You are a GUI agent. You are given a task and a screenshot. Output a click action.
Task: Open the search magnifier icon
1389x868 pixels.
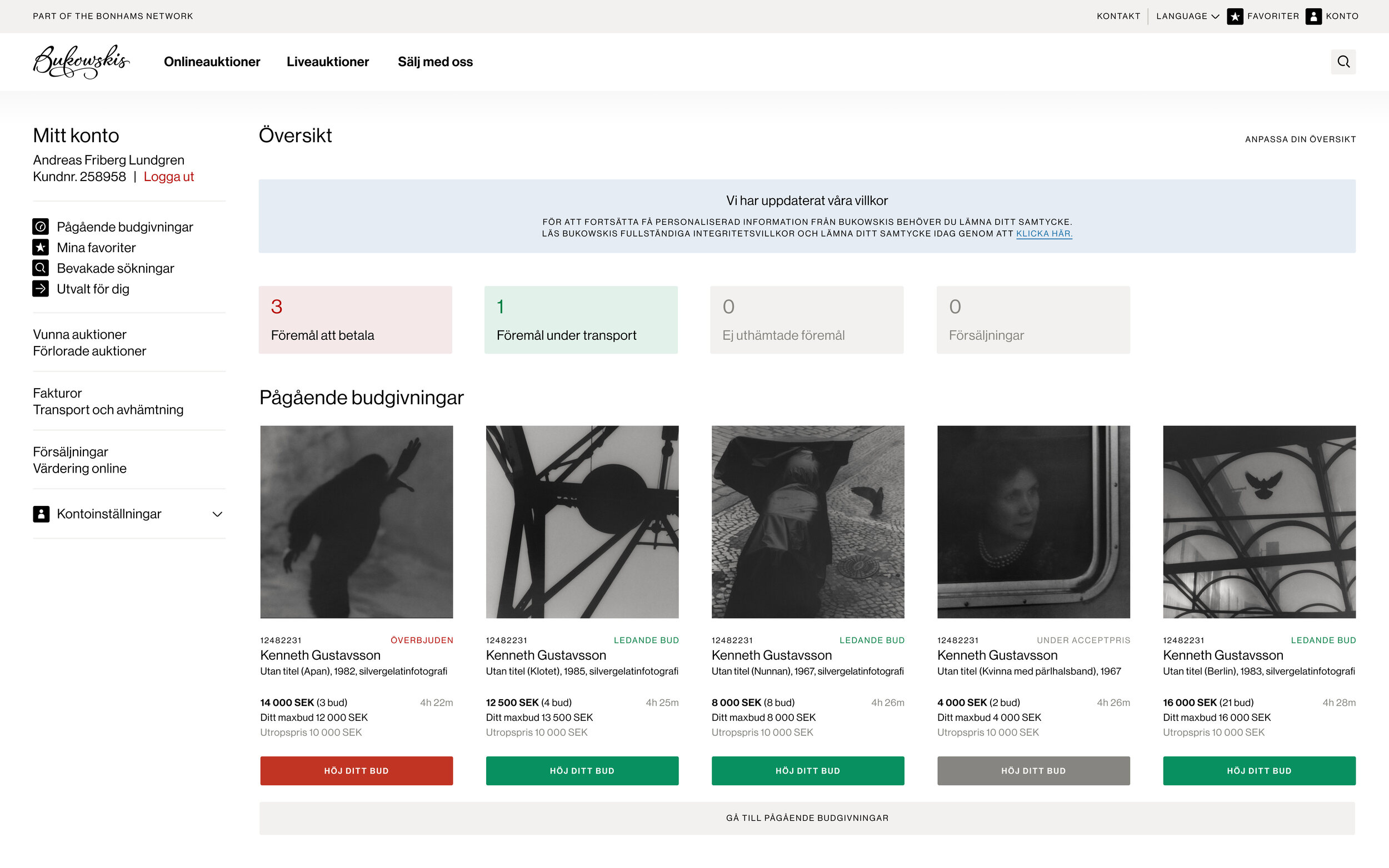point(1343,62)
